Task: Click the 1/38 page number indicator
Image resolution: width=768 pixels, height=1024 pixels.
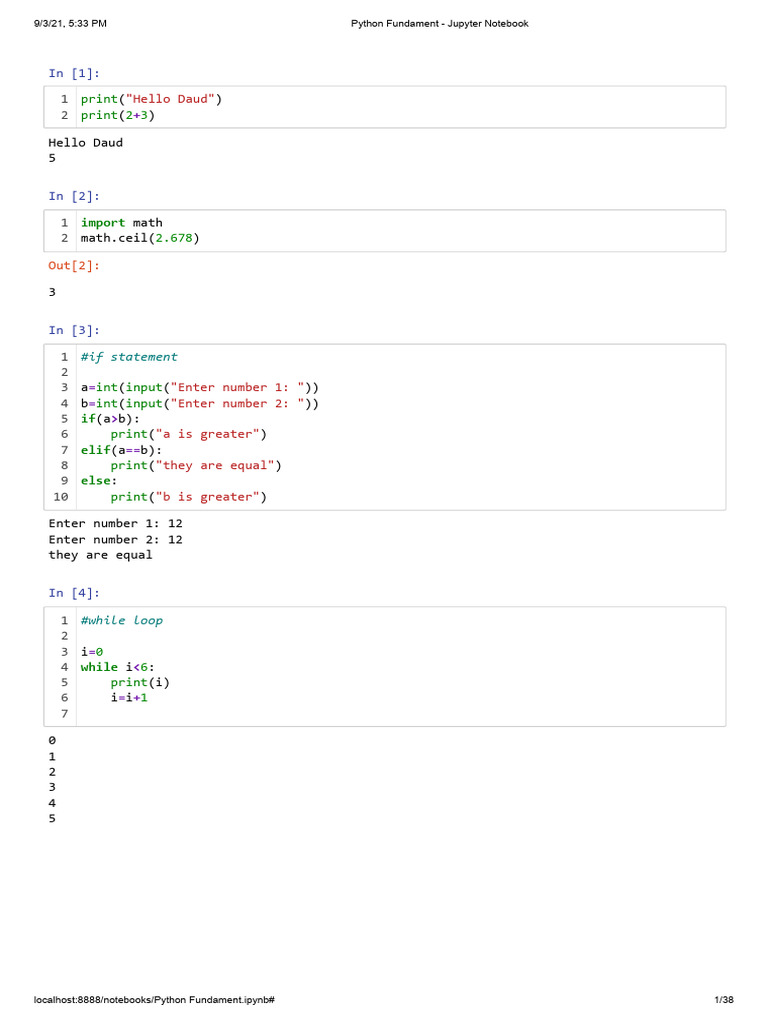Action: tap(724, 1000)
